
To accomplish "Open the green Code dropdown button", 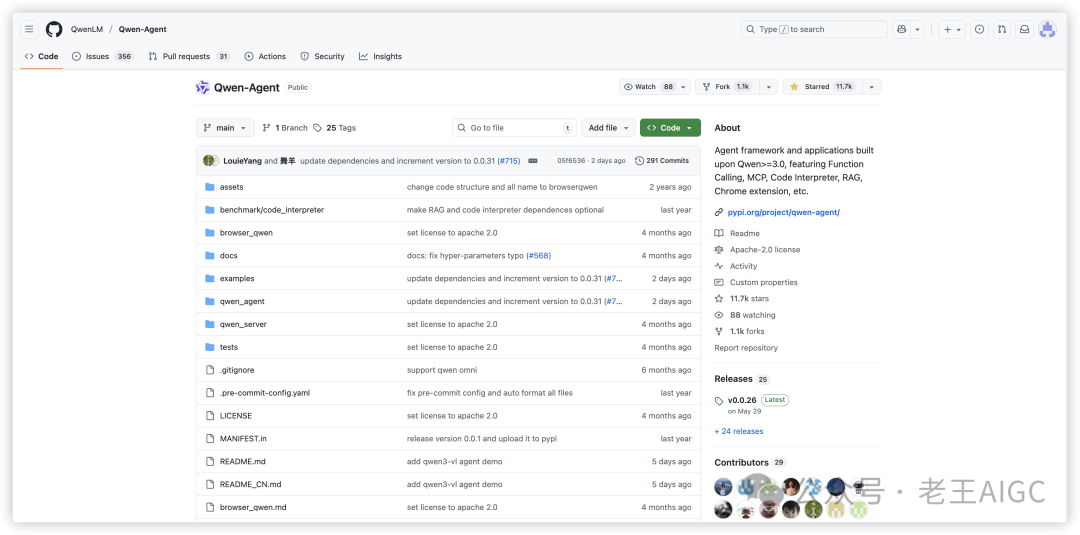I will [x=670, y=128].
